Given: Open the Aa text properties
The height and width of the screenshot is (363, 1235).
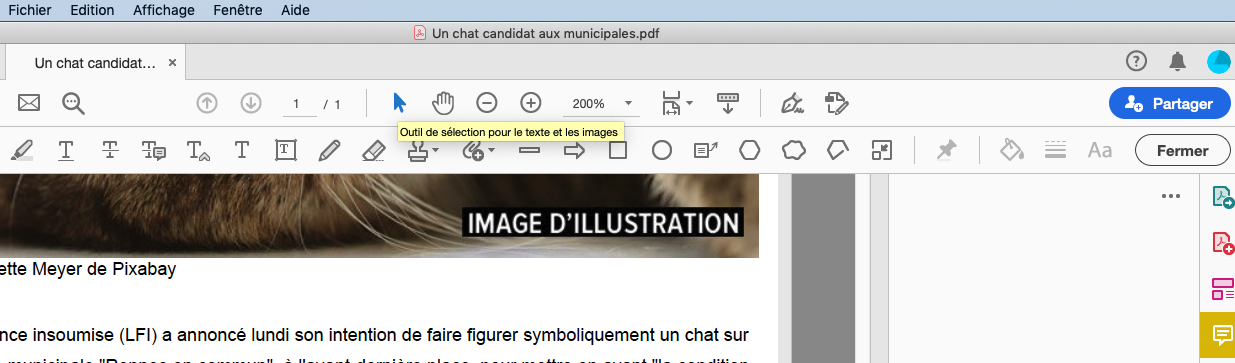Looking at the screenshot, I should click(1100, 150).
